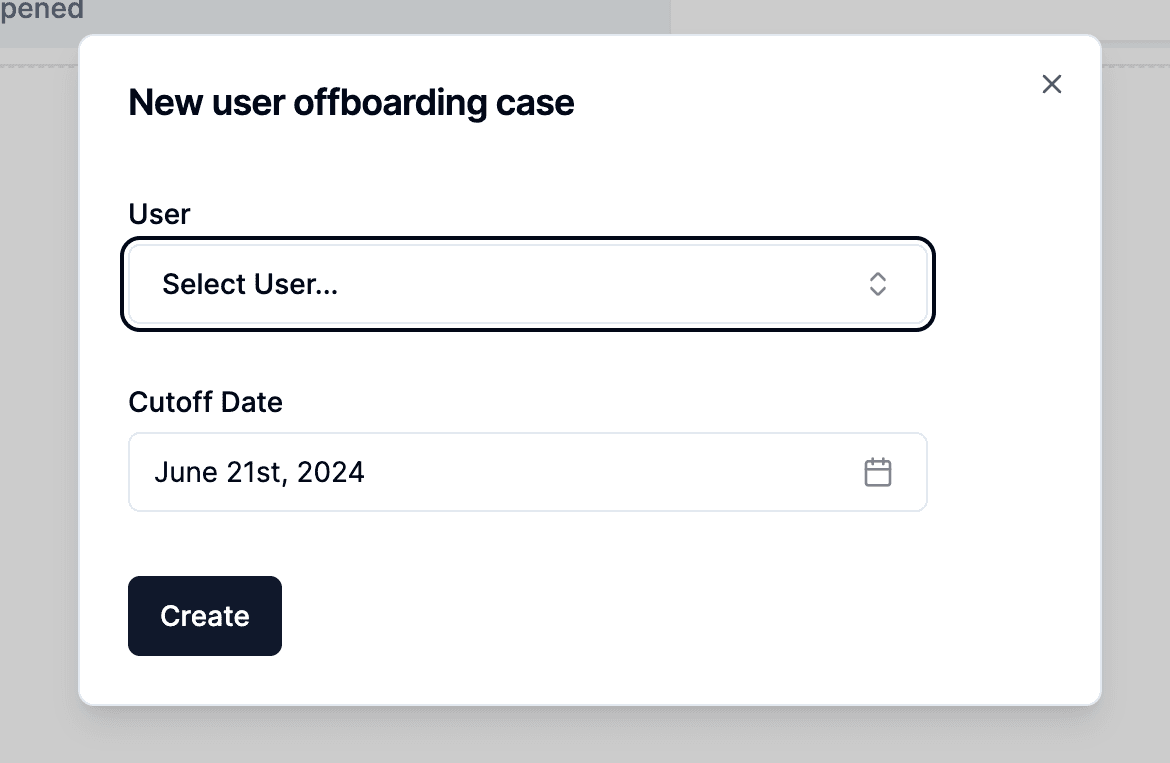This screenshot has width=1170, height=763.
Task: Show the calendar via the date icon
Action: [x=877, y=472]
